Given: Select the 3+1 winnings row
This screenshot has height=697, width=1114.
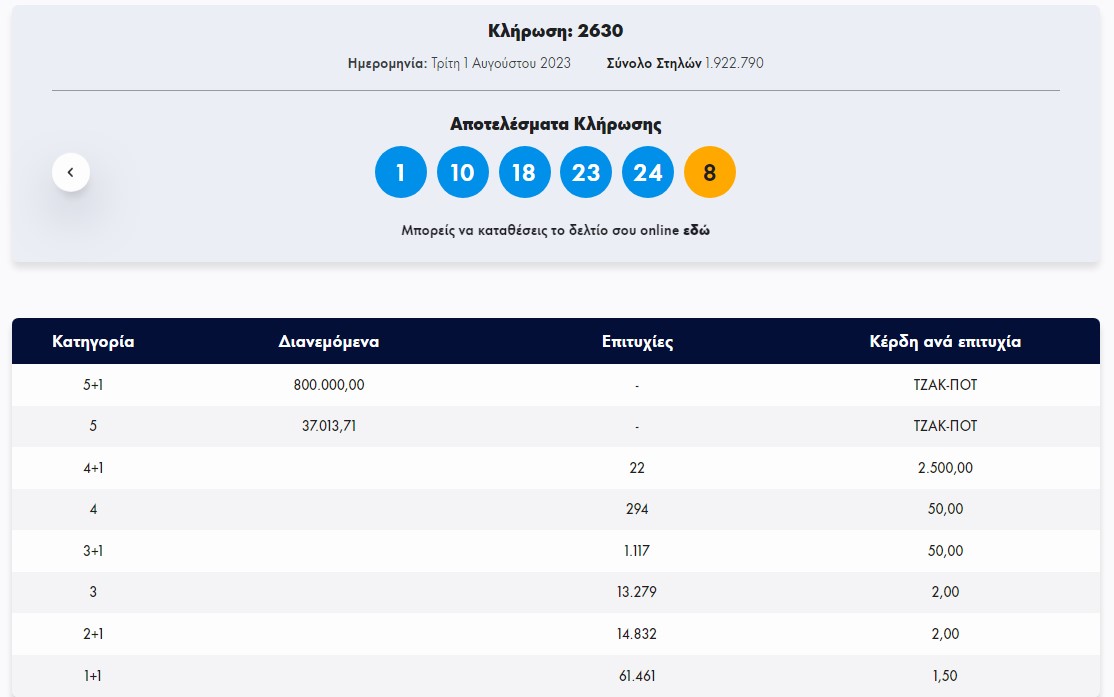Looking at the screenshot, I should (x=556, y=550).
